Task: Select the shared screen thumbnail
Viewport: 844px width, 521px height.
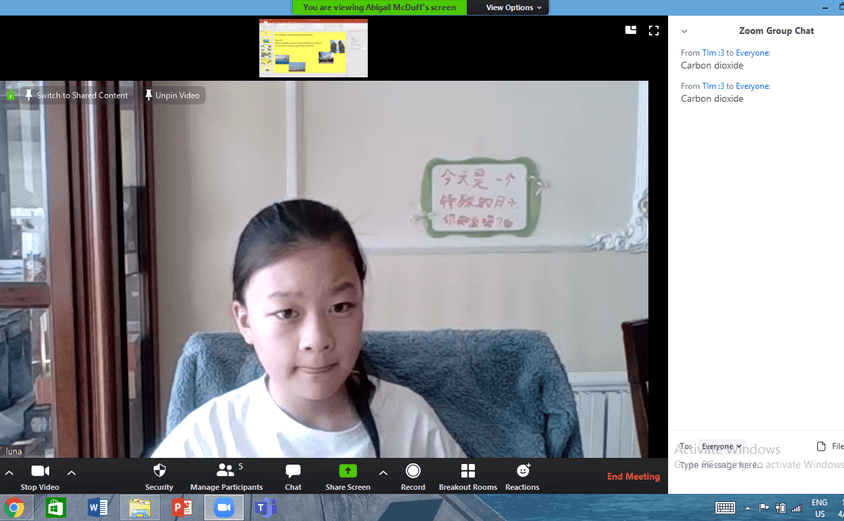Action: click(x=313, y=48)
